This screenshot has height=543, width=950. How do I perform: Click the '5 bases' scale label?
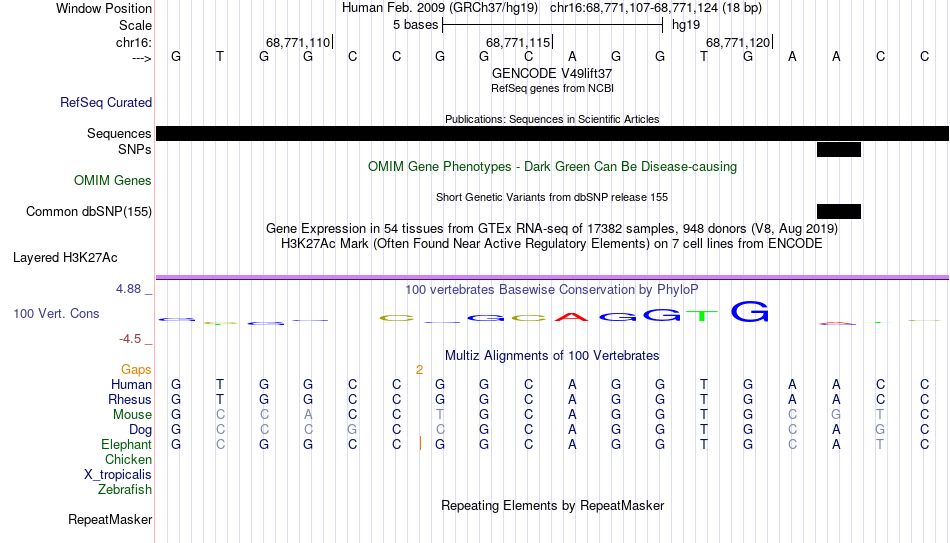(x=416, y=25)
